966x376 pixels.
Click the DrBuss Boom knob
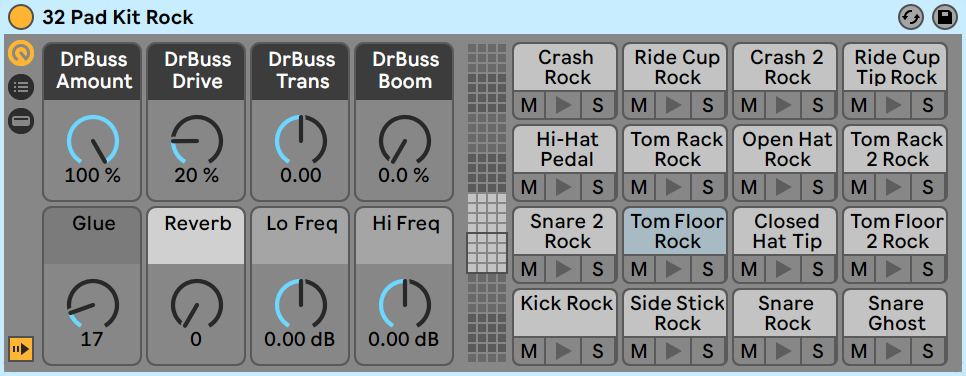click(x=404, y=141)
